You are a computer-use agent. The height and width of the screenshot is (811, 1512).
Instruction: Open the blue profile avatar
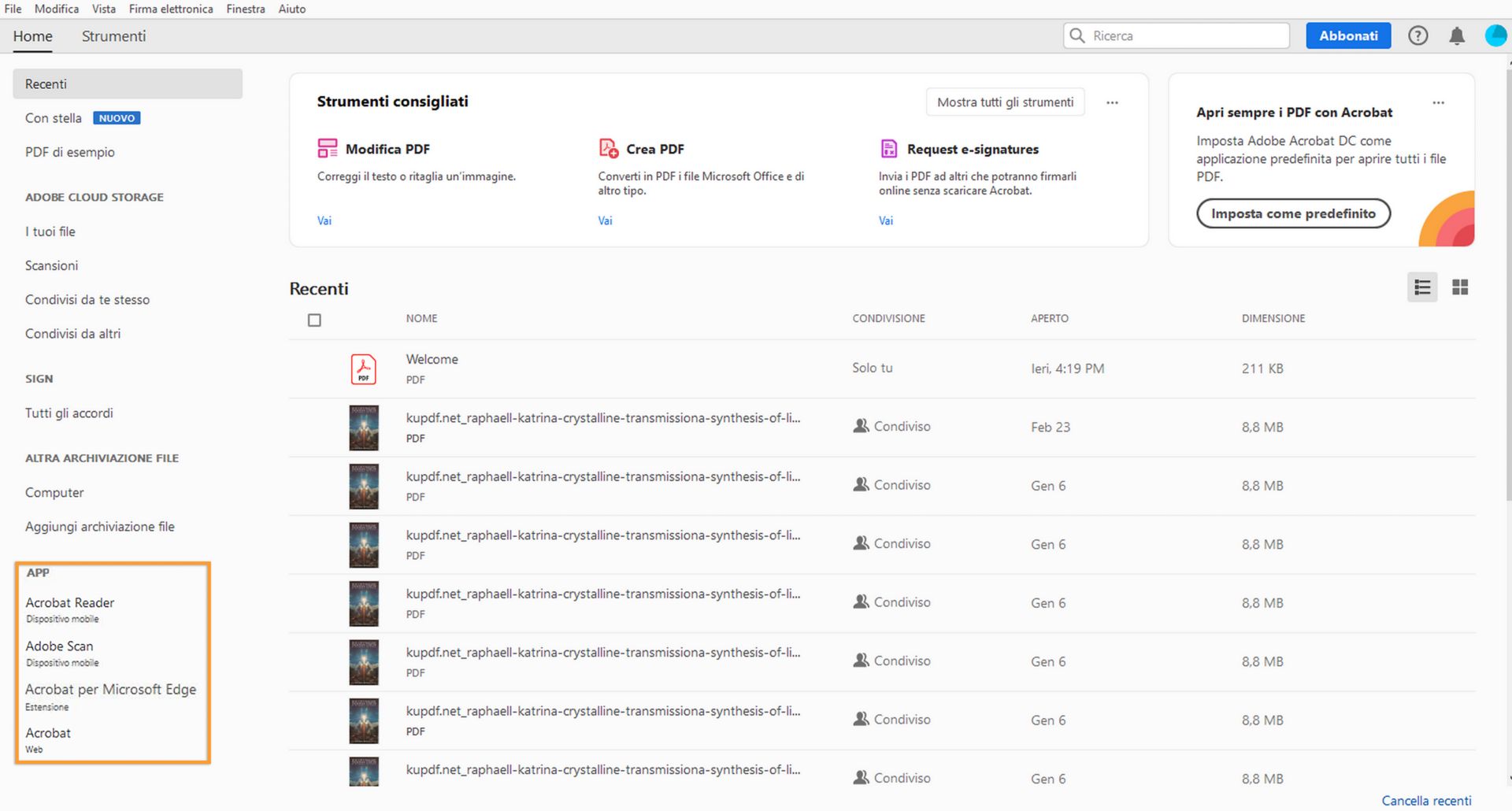[1495, 35]
